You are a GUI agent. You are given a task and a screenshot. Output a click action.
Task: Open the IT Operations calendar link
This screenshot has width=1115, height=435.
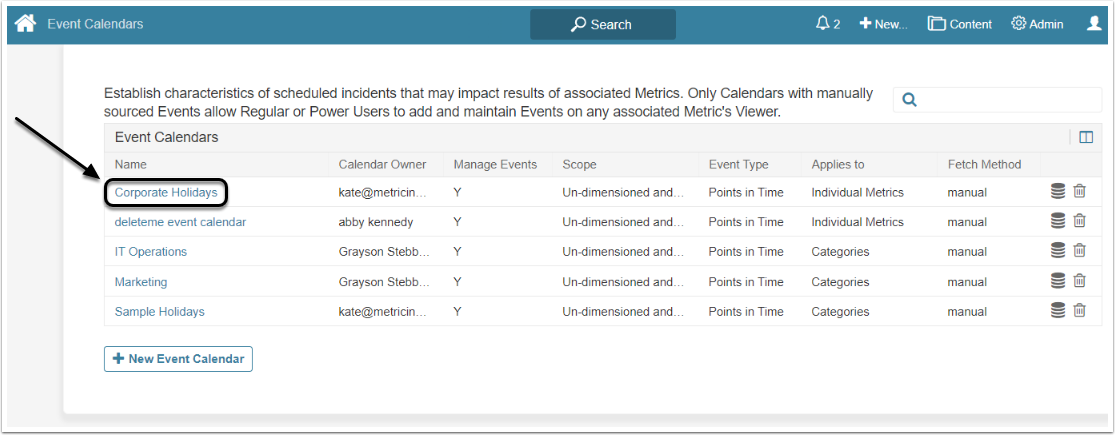click(151, 252)
